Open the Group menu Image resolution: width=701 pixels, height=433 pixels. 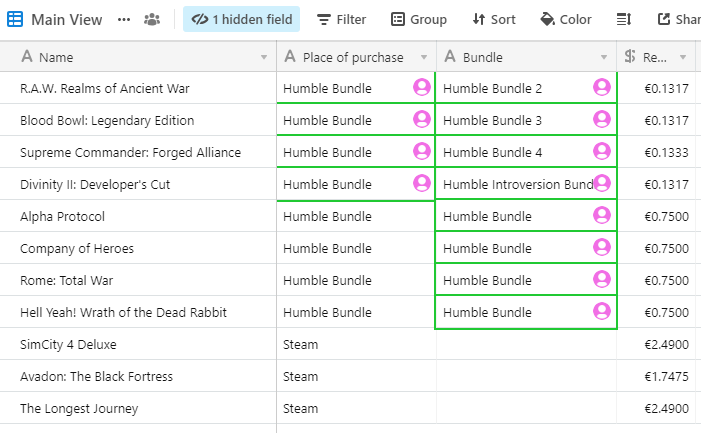coord(418,19)
